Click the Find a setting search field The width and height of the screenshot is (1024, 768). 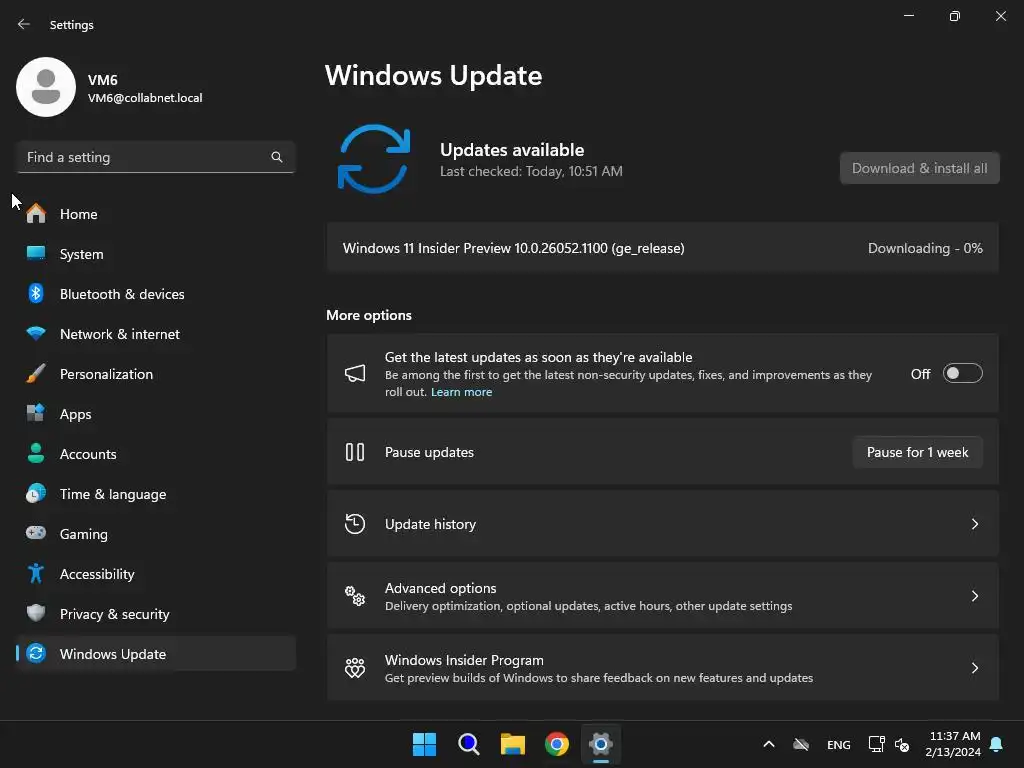[156, 157]
